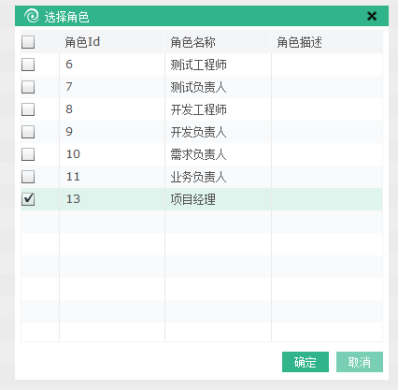The width and height of the screenshot is (399, 390).
Task: Toggle the select-all checkbox in header
Action: [28, 42]
